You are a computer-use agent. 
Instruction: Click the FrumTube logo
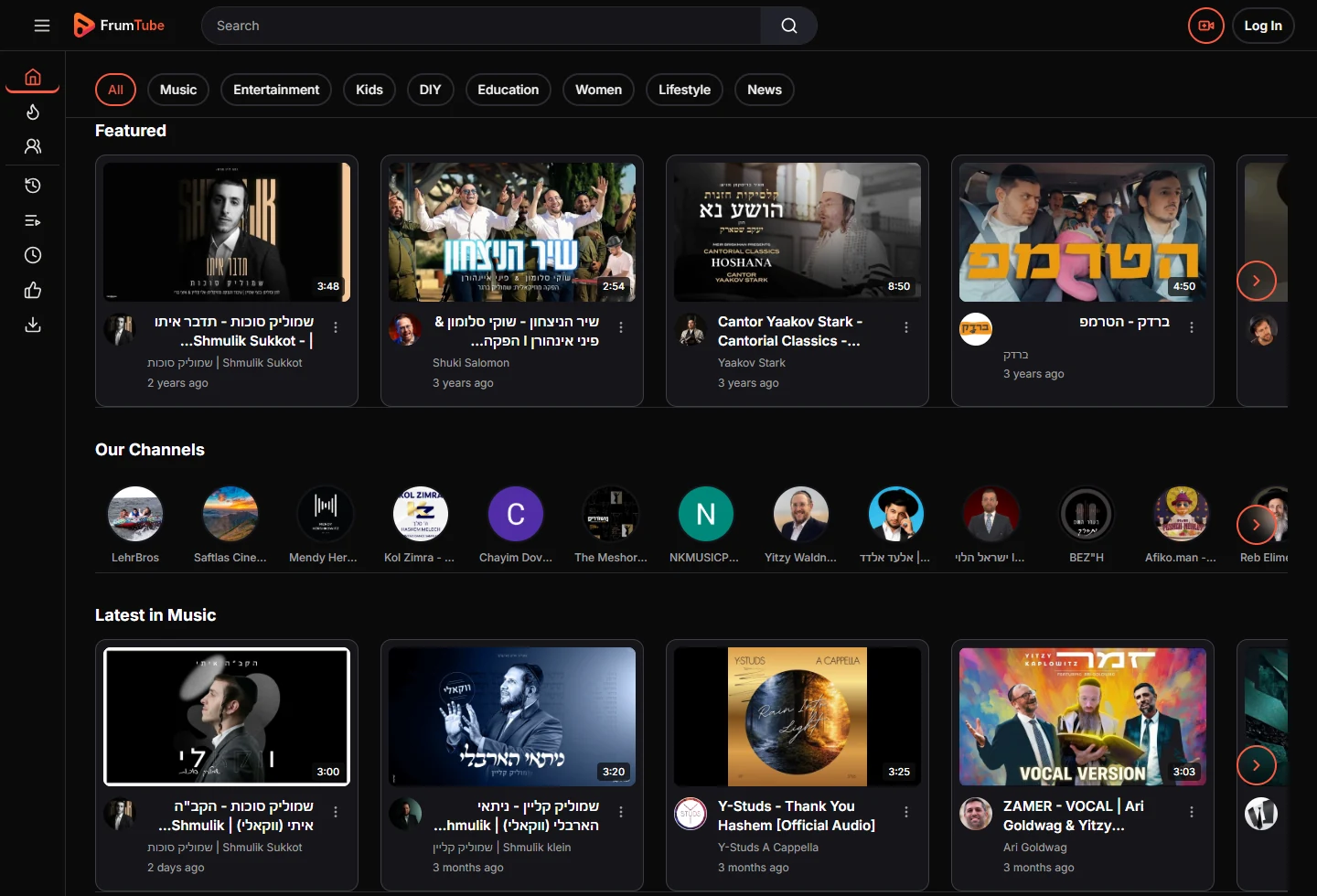(x=119, y=26)
